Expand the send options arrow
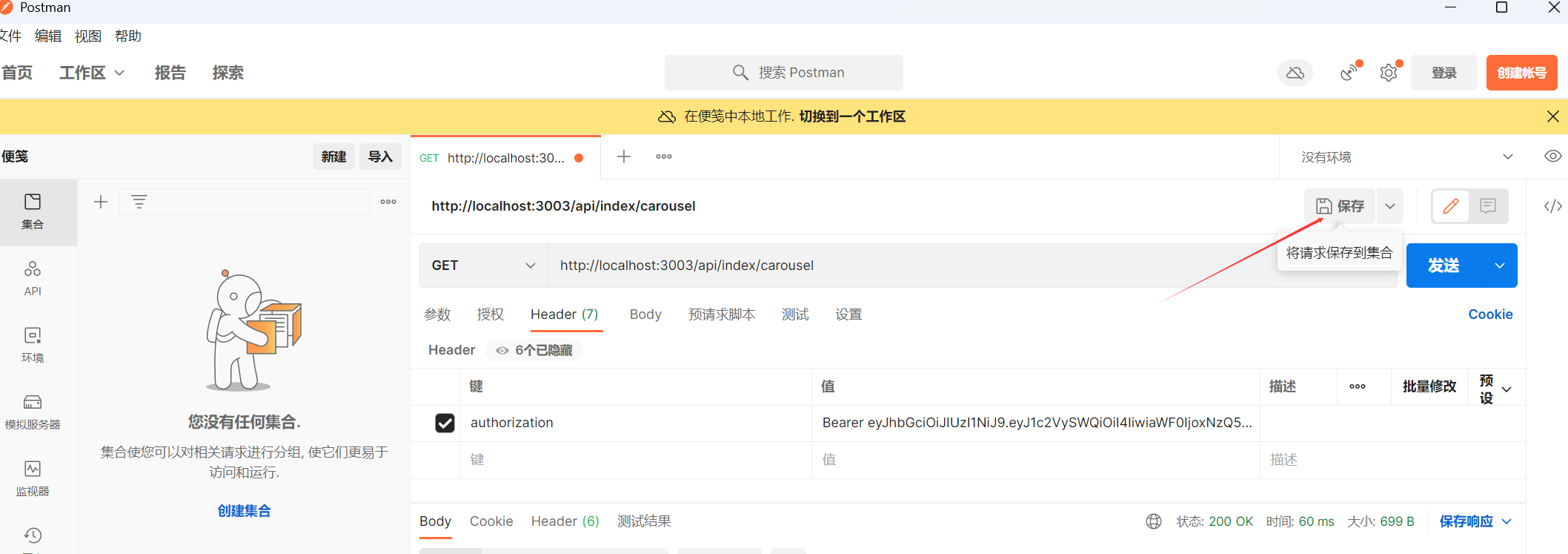Image resolution: width=1568 pixels, height=554 pixels. (1500, 266)
